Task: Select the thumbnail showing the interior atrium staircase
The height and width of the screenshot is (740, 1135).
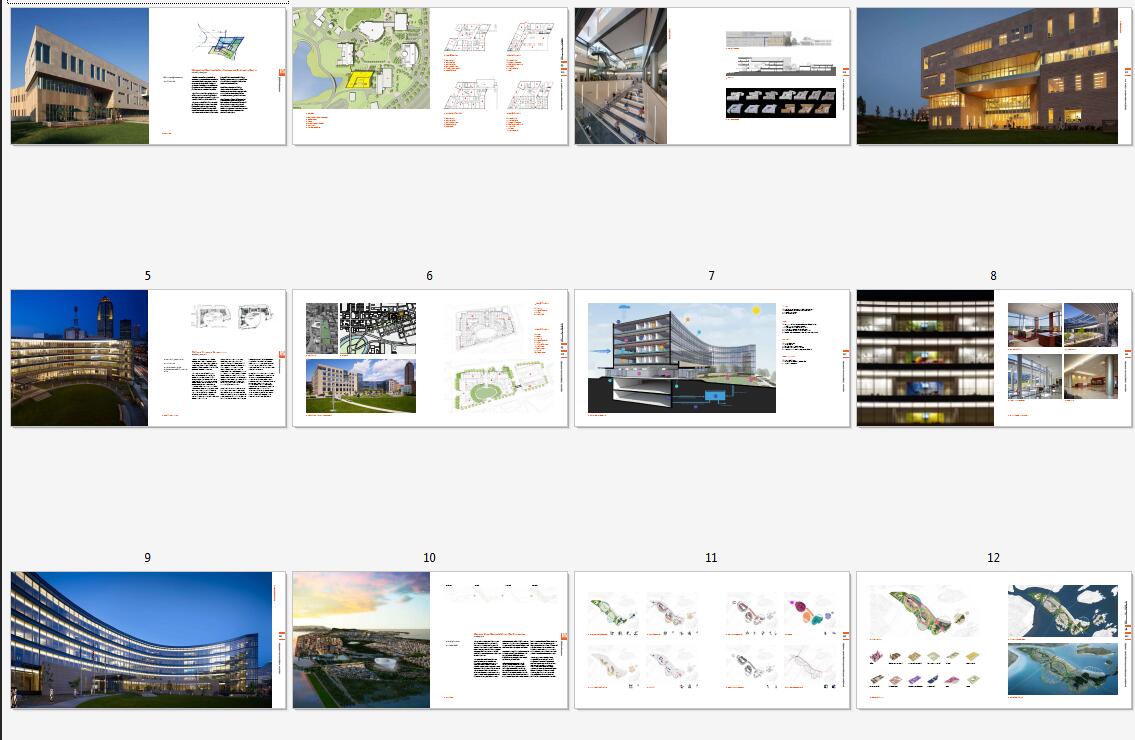Action: [712, 76]
